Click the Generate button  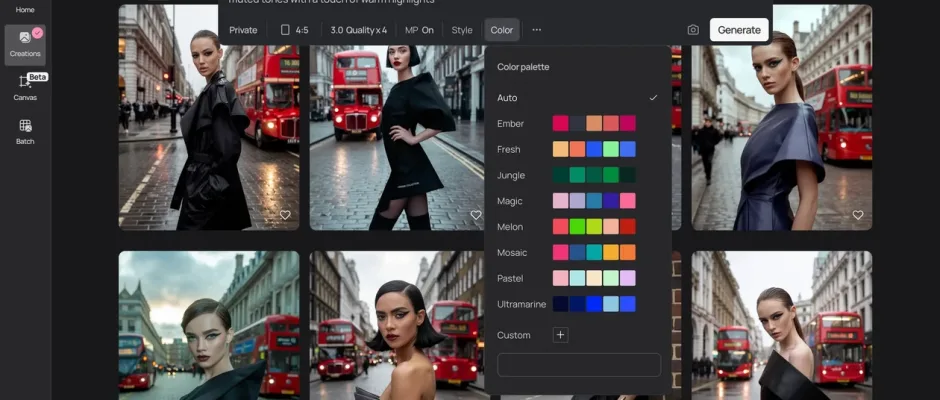(x=739, y=30)
